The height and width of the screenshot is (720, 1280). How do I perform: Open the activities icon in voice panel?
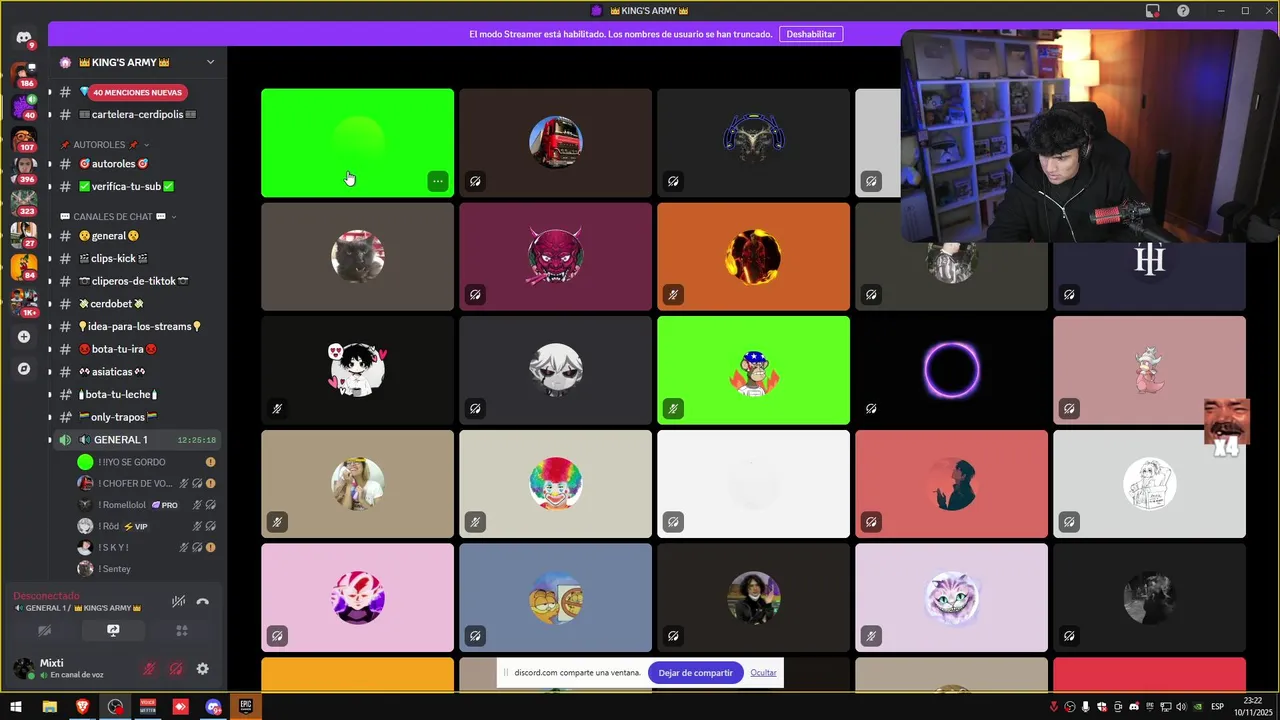[181, 631]
